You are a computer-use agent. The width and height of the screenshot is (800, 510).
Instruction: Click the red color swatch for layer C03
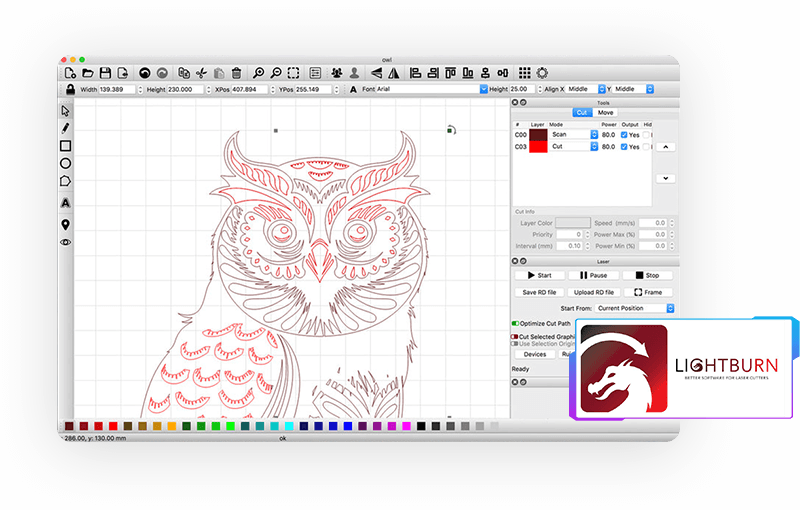click(538, 146)
